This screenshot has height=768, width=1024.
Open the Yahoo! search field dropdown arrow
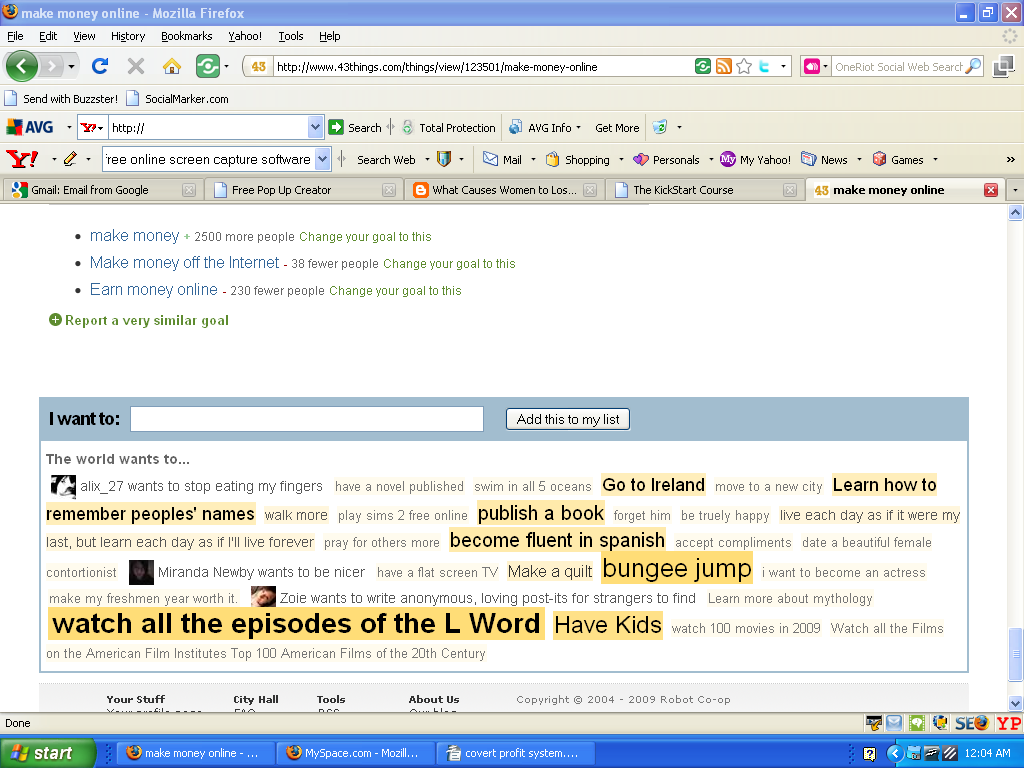pos(322,159)
